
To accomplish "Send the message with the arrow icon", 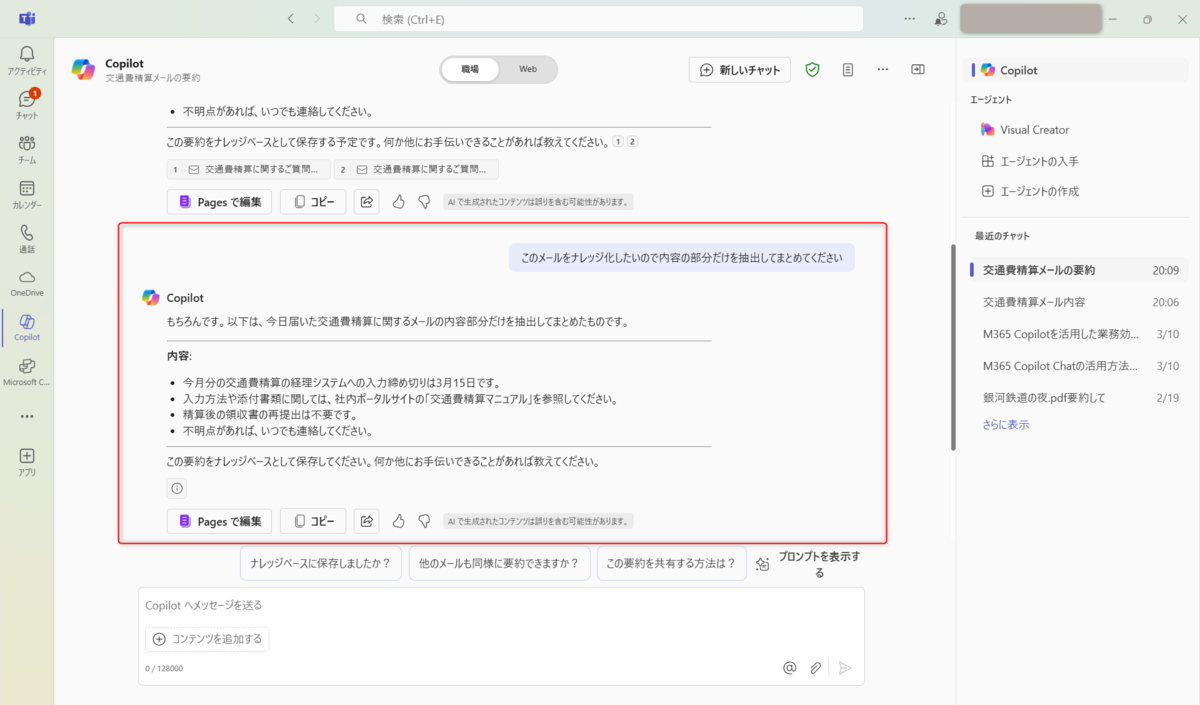I will coord(845,667).
